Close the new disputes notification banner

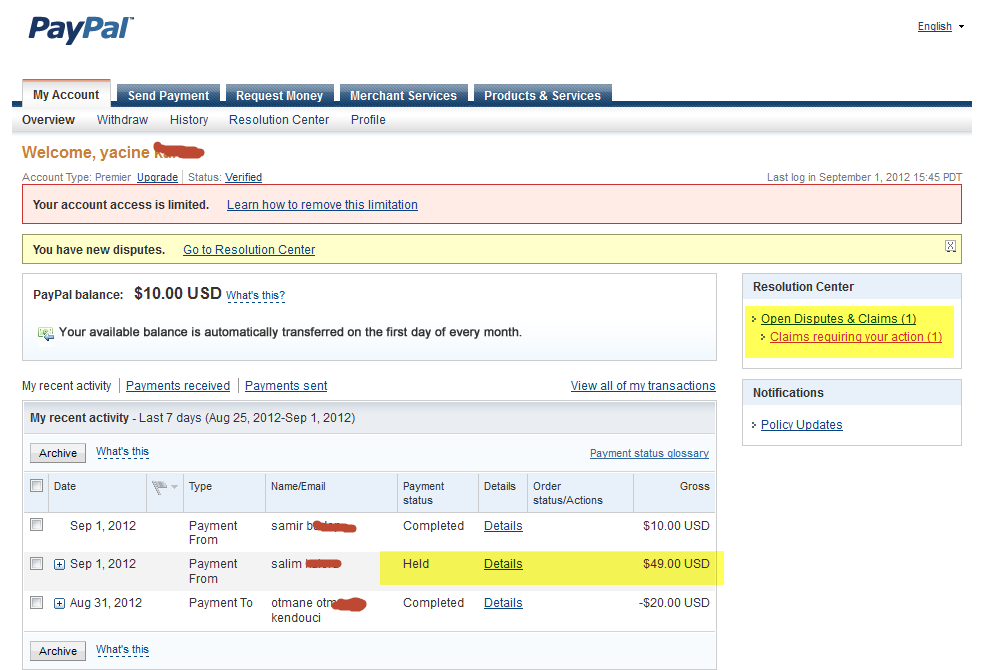(950, 246)
